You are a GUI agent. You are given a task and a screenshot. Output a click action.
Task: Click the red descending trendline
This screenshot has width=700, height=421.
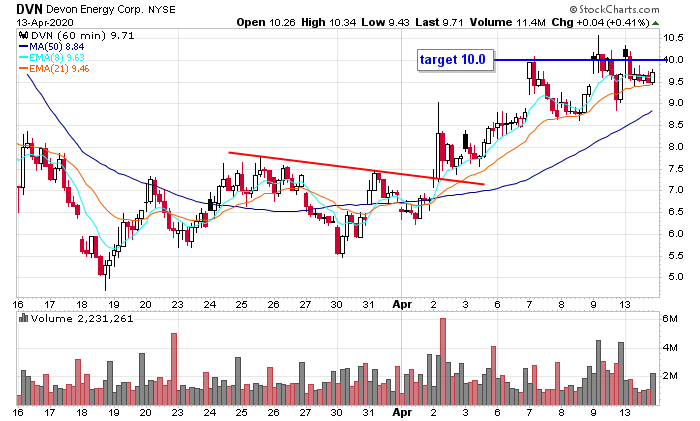click(x=356, y=168)
